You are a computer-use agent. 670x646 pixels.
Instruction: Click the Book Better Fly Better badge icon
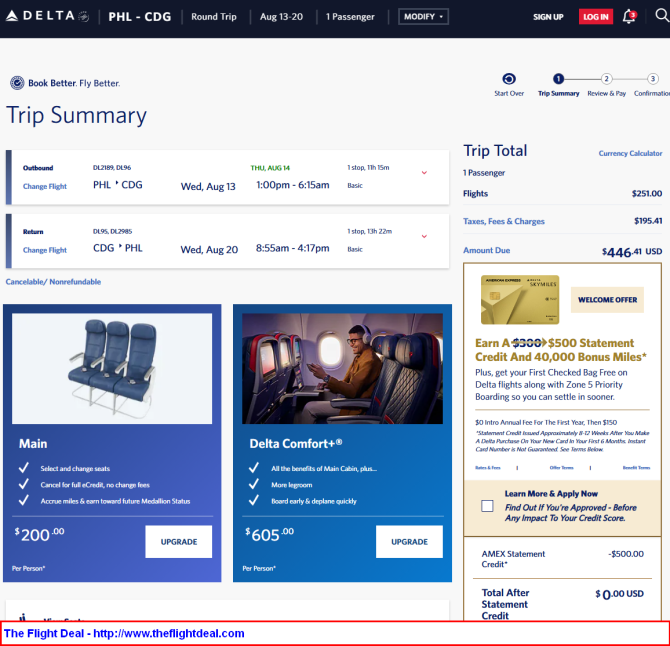pyautogui.click(x=17, y=82)
